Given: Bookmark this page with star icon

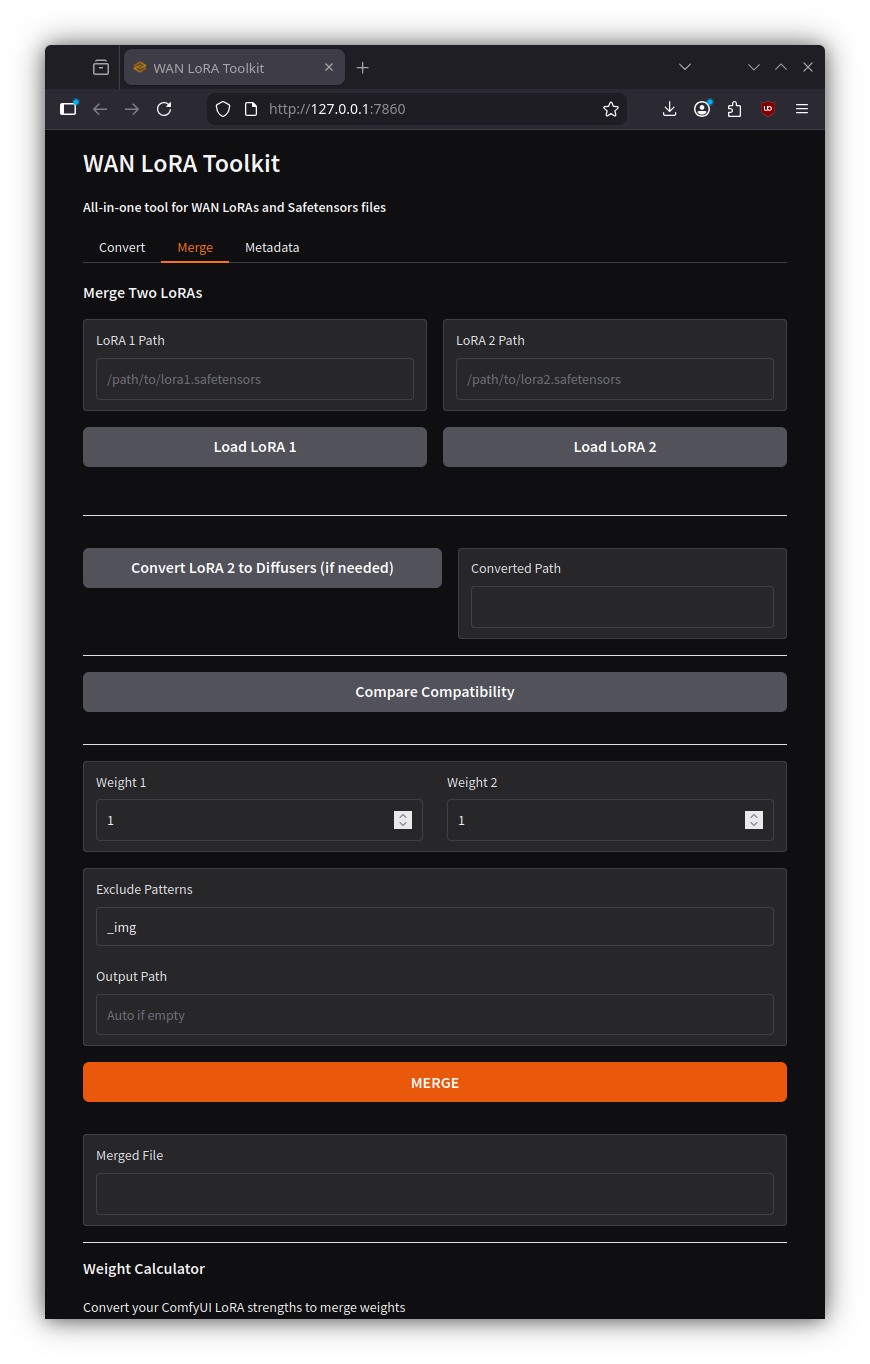Looking at the screenshot, I should point(610,109).
